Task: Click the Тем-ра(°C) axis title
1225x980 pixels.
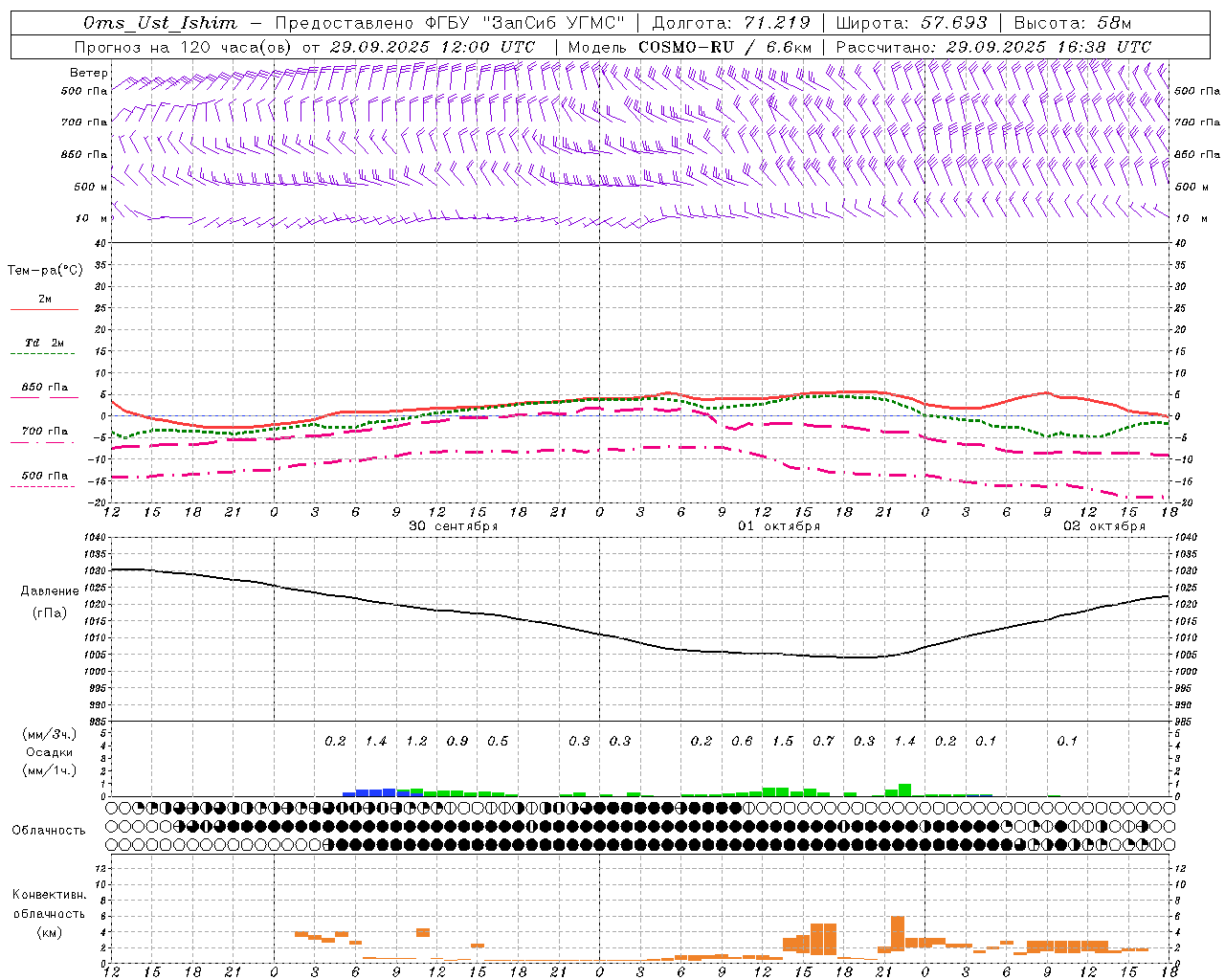Action: (45, 271)
